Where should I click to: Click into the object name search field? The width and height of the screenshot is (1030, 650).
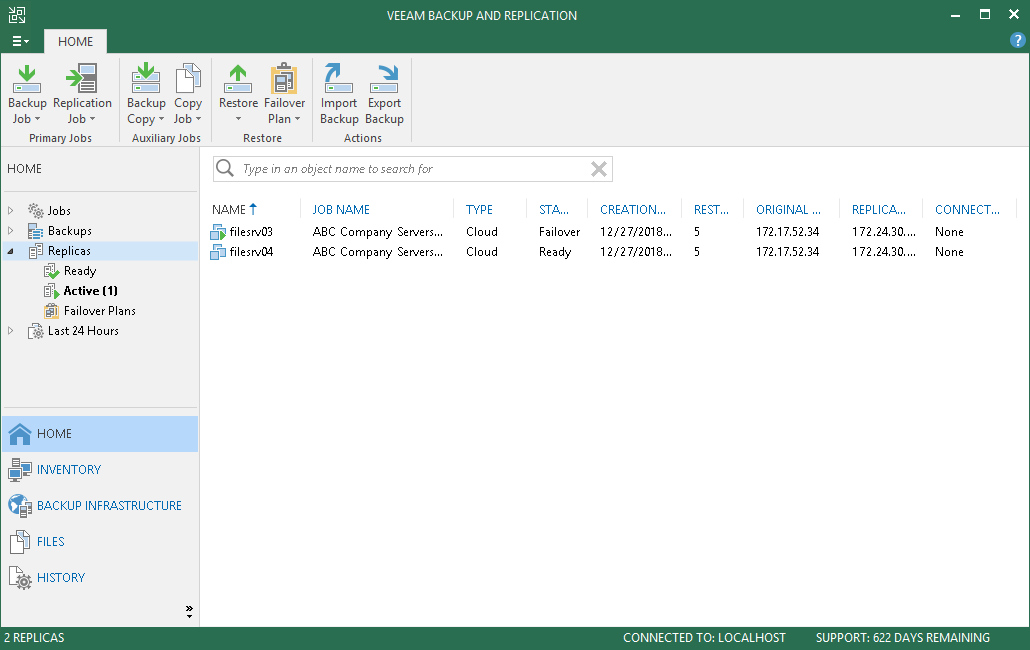(x=413, y=169)
